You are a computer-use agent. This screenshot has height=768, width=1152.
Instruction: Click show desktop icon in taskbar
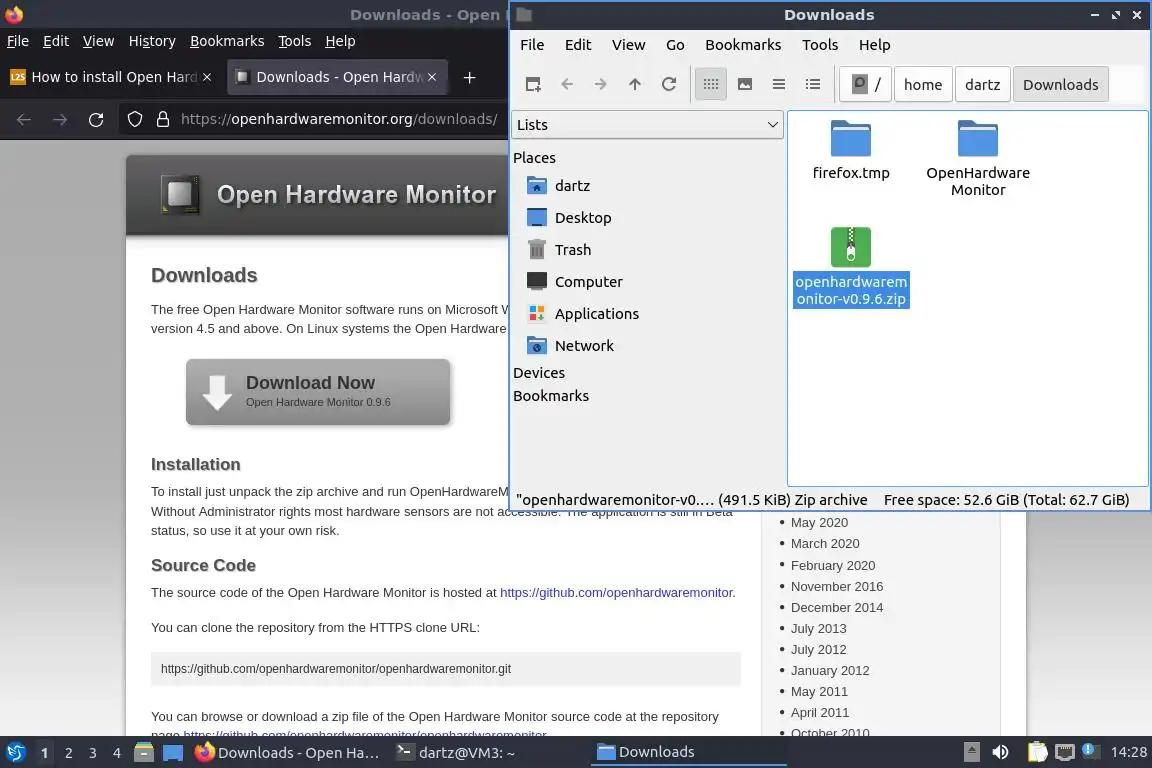(173, 753)
